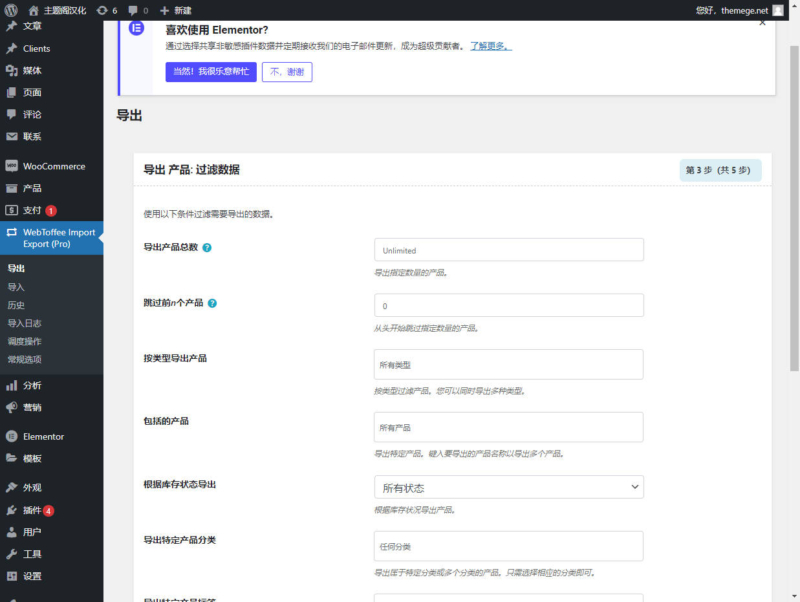Click the red 4 badge beside 插件

click(48, 511)
